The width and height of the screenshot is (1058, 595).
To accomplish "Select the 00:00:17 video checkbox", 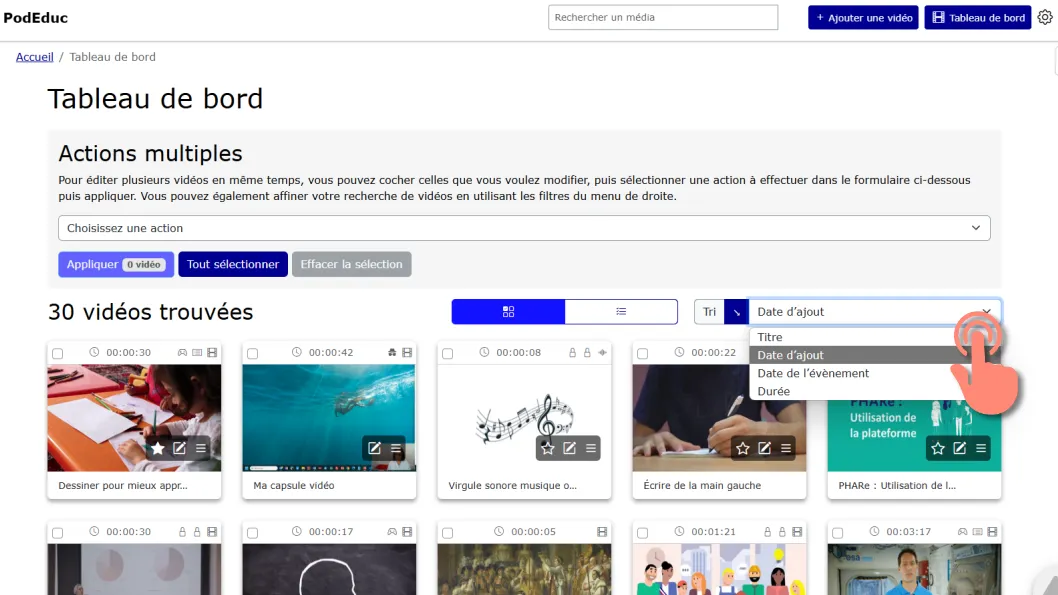I will [x=252, y=533].
